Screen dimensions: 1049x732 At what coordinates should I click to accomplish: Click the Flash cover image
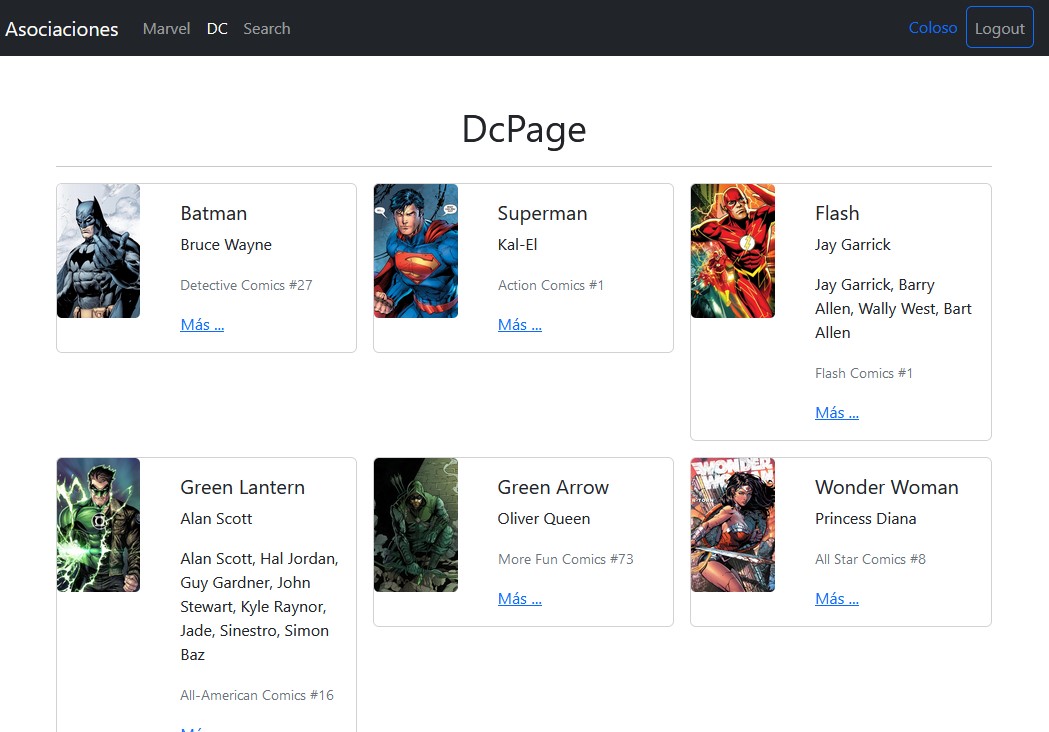(x=733, y=251)
